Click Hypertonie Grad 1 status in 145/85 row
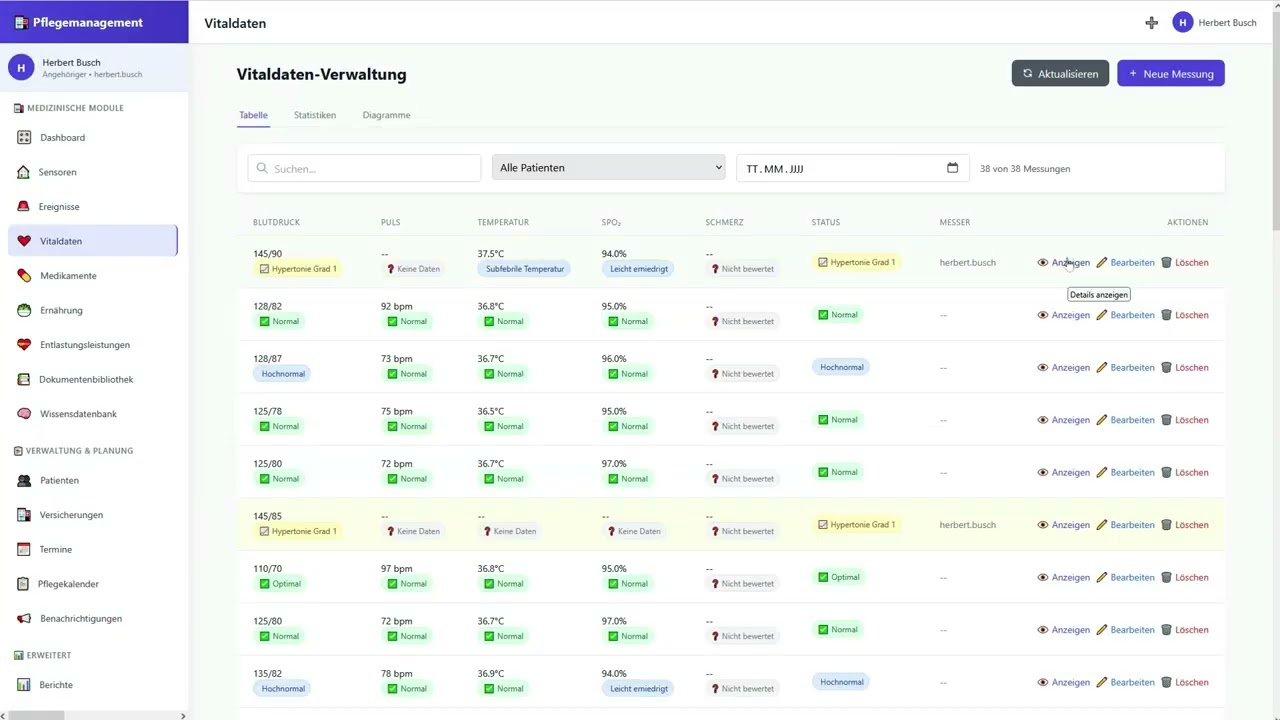 click(857, 525)
